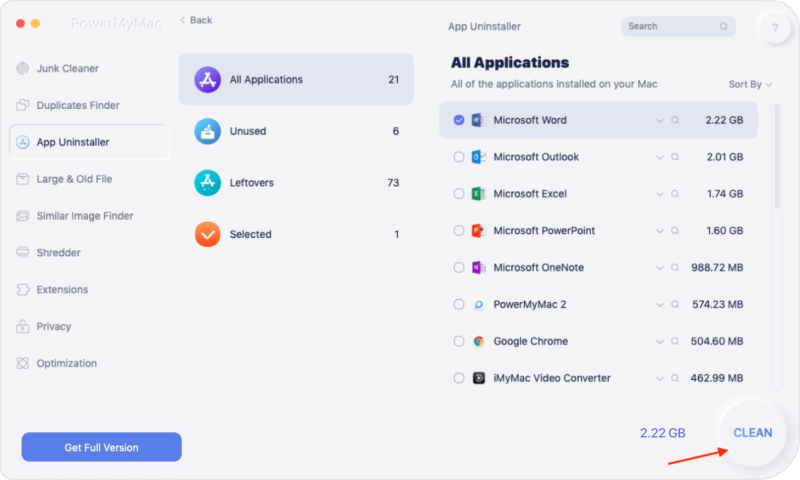This screenshot has width=800, height=480.
Task: Expand the PowerMyMac 2 row chevron
Action: pos(660,305)
